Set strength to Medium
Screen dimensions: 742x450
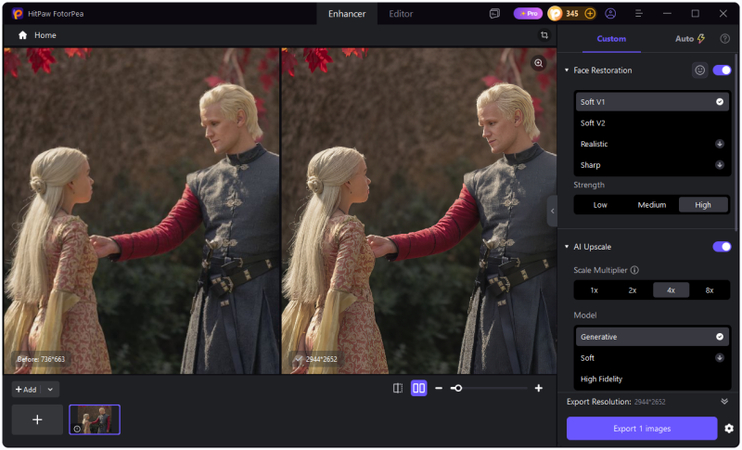click(652, 205)
